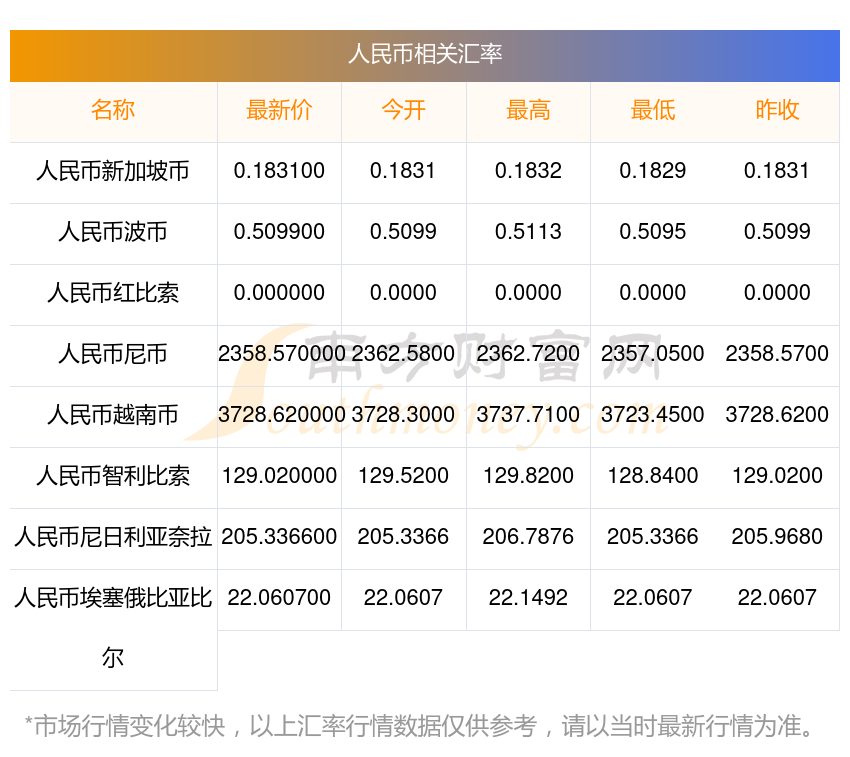Select the 0.5113 highest value cell

click(528, 232)
